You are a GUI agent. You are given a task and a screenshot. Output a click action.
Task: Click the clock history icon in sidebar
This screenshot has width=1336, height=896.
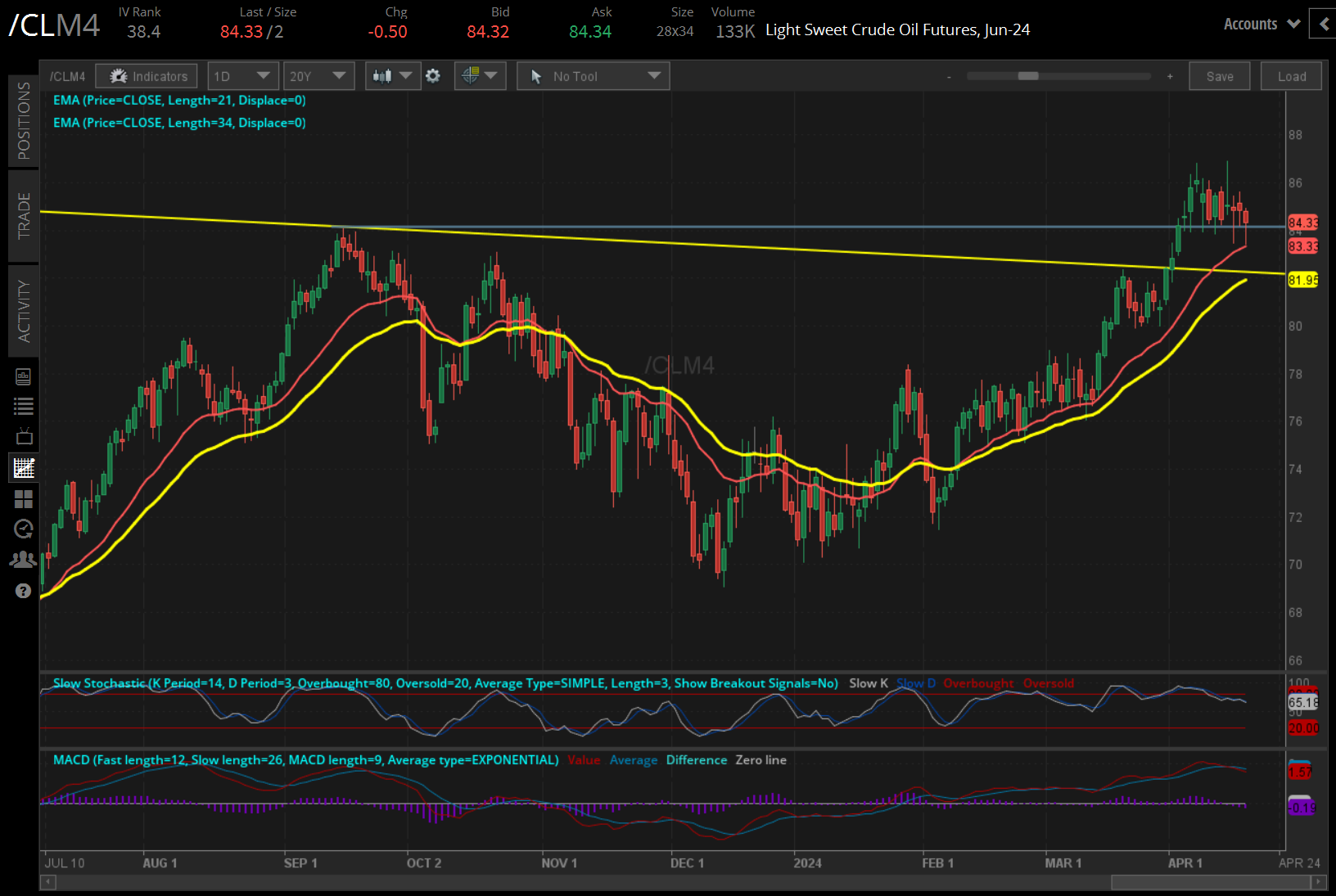click(x=24, y=529)
